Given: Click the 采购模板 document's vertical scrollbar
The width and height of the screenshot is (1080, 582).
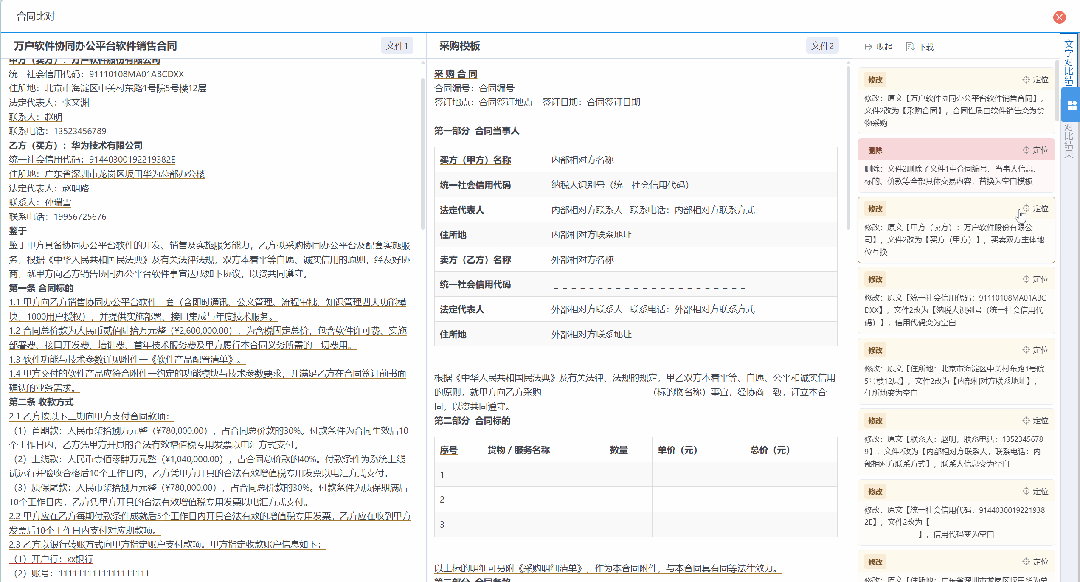Looking at the screenshot, I should coord(849,145).
